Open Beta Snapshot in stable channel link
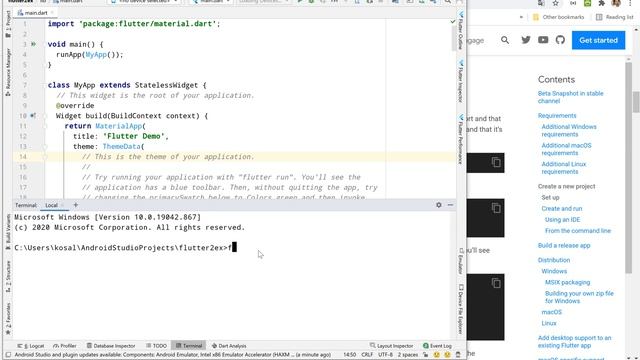 [x=570, y=97]
